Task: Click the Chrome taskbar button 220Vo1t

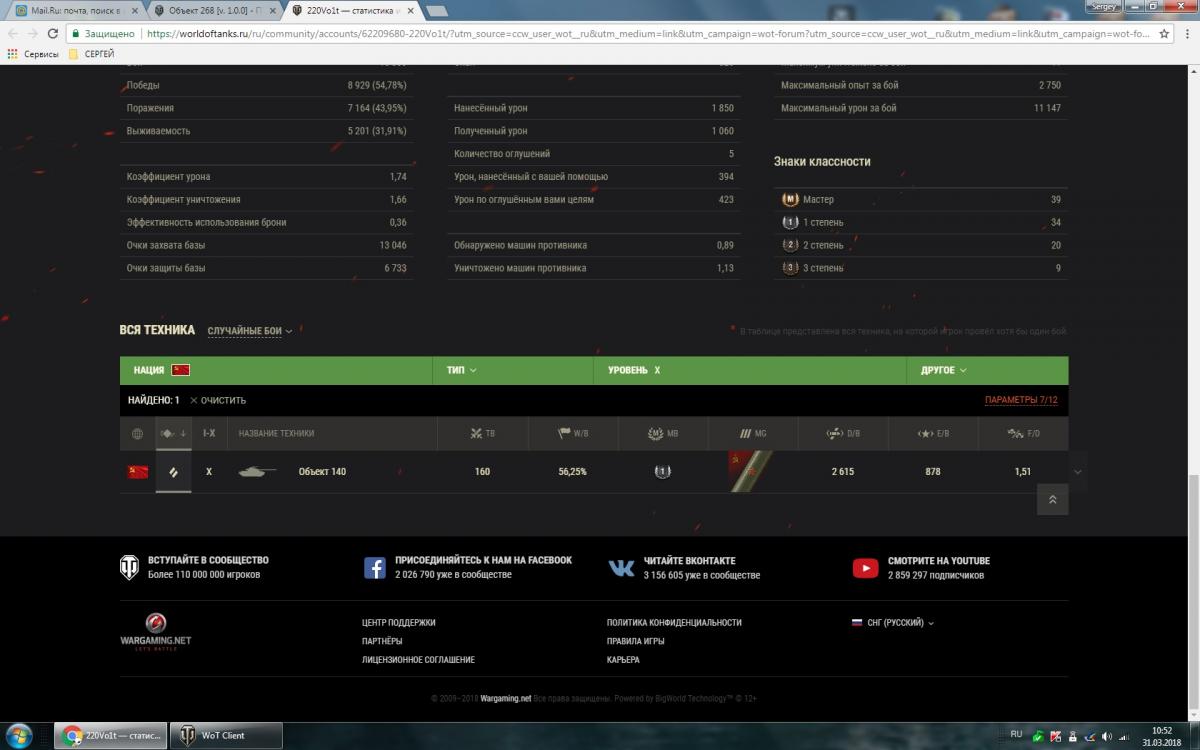Action: pyautogui.click(x=110, y=735)
